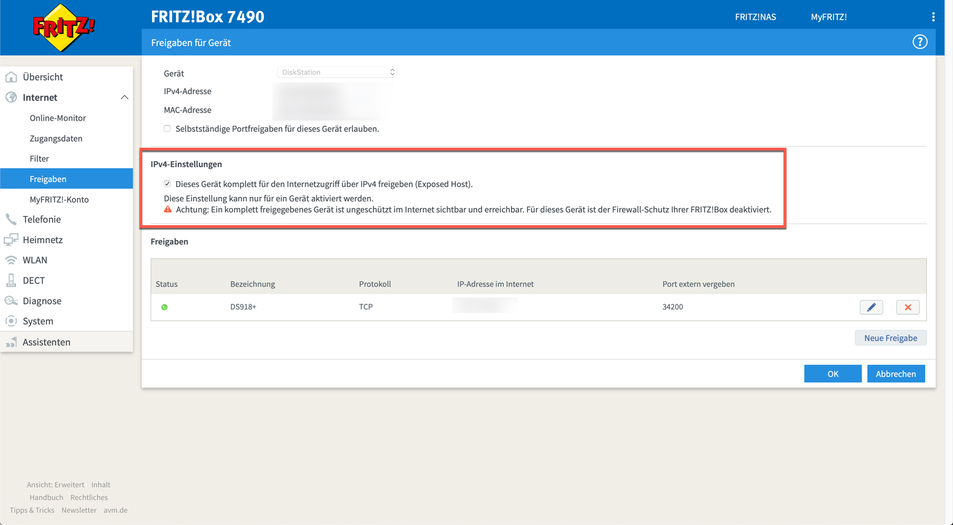Click the IP-Adresse im Internet header
The height and width of the screenshot is (525, 953).
495,284
